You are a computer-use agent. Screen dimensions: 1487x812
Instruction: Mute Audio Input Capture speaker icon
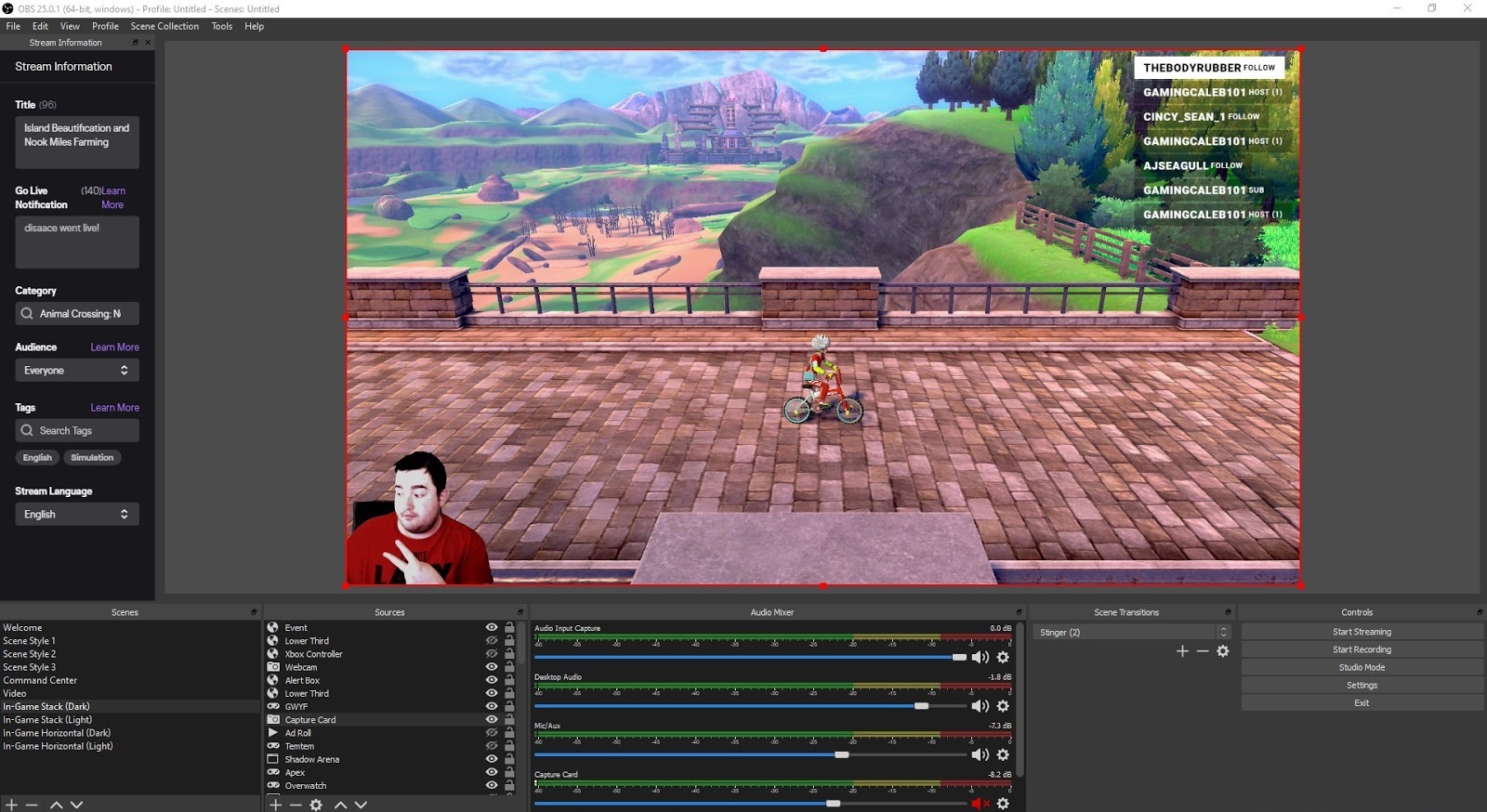(x=980, y=657)
